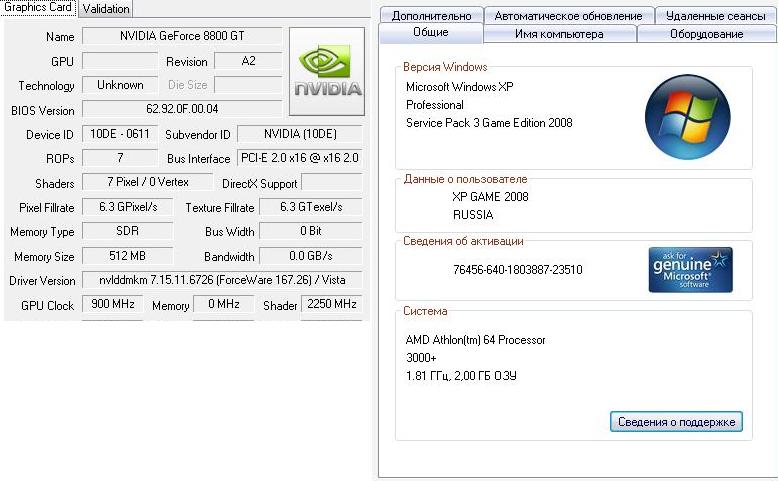Viewport: 778px width, 481px height.
Task: Click the genuine Microsoft software badge
Action: point(690,270)
